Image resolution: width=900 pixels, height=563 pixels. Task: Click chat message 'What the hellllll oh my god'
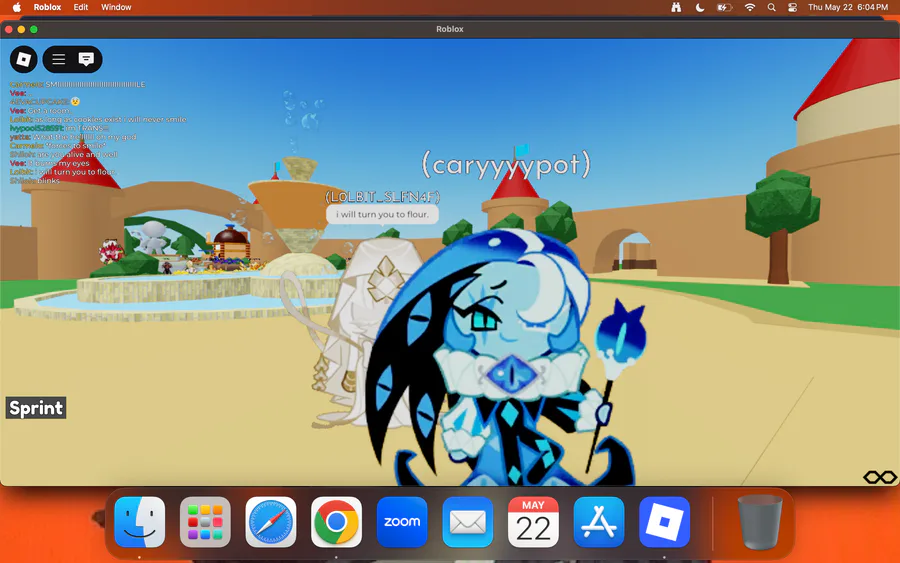click(x=73, y=137)
